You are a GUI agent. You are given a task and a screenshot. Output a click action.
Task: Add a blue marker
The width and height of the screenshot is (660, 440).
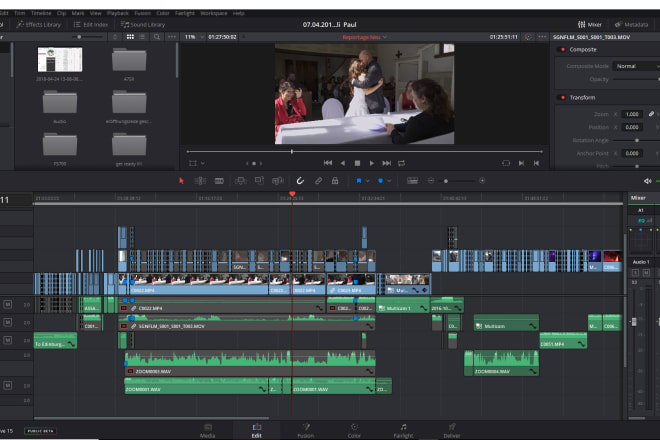click(x=380, y=181)
